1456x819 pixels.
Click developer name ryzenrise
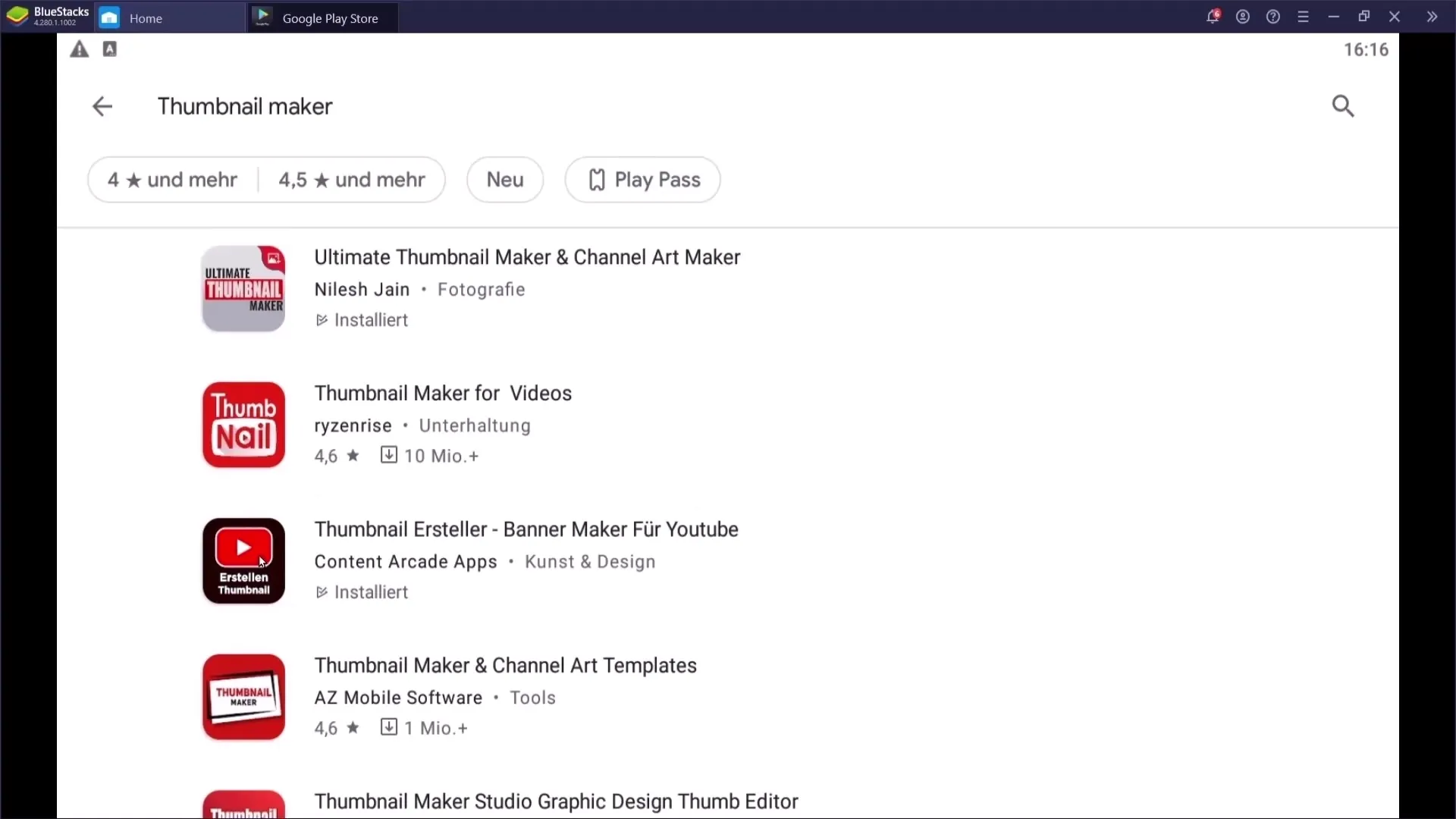pos(353,426)
